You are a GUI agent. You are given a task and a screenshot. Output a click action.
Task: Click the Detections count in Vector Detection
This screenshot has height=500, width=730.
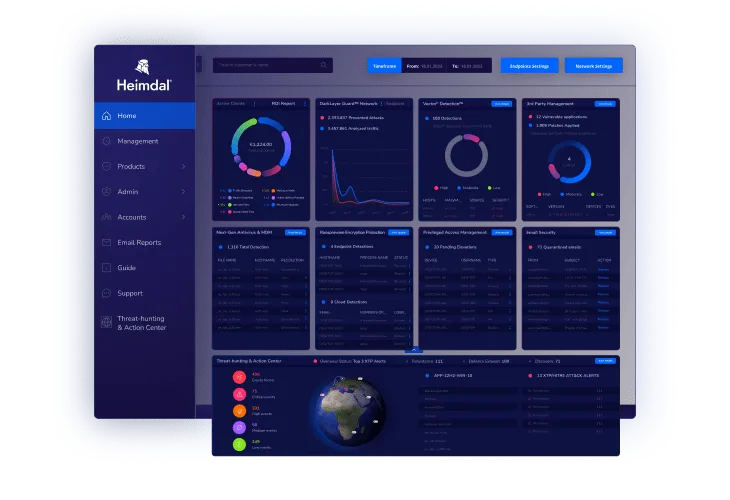click(x=443, y=118)
